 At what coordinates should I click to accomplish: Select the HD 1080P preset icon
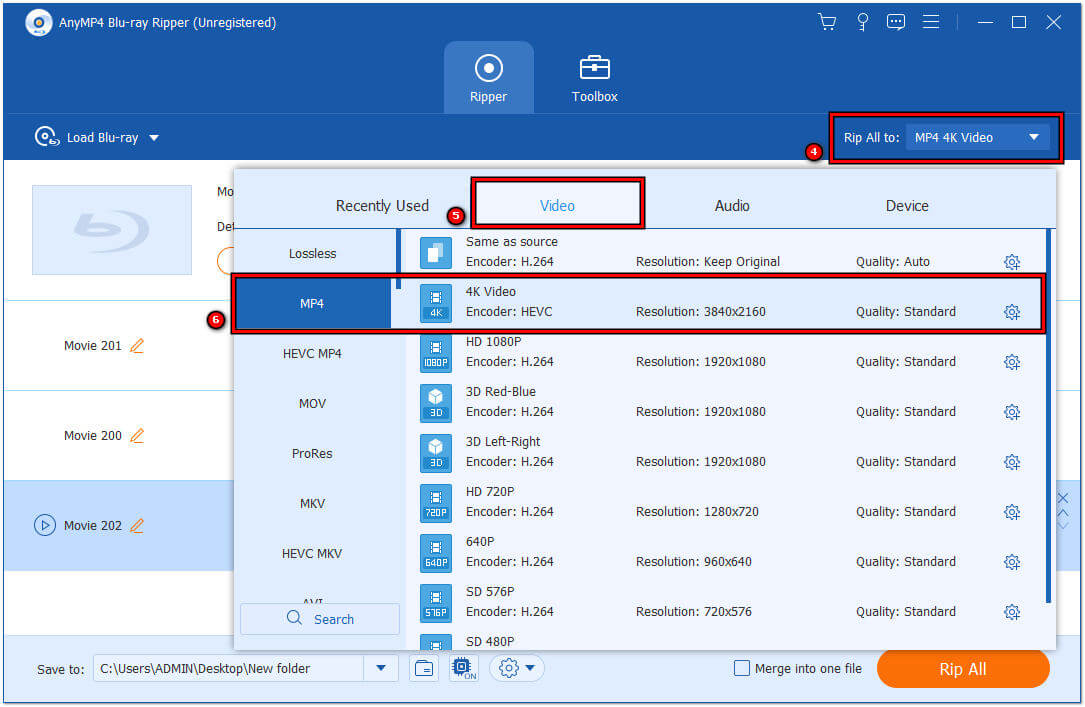[436, 353]
